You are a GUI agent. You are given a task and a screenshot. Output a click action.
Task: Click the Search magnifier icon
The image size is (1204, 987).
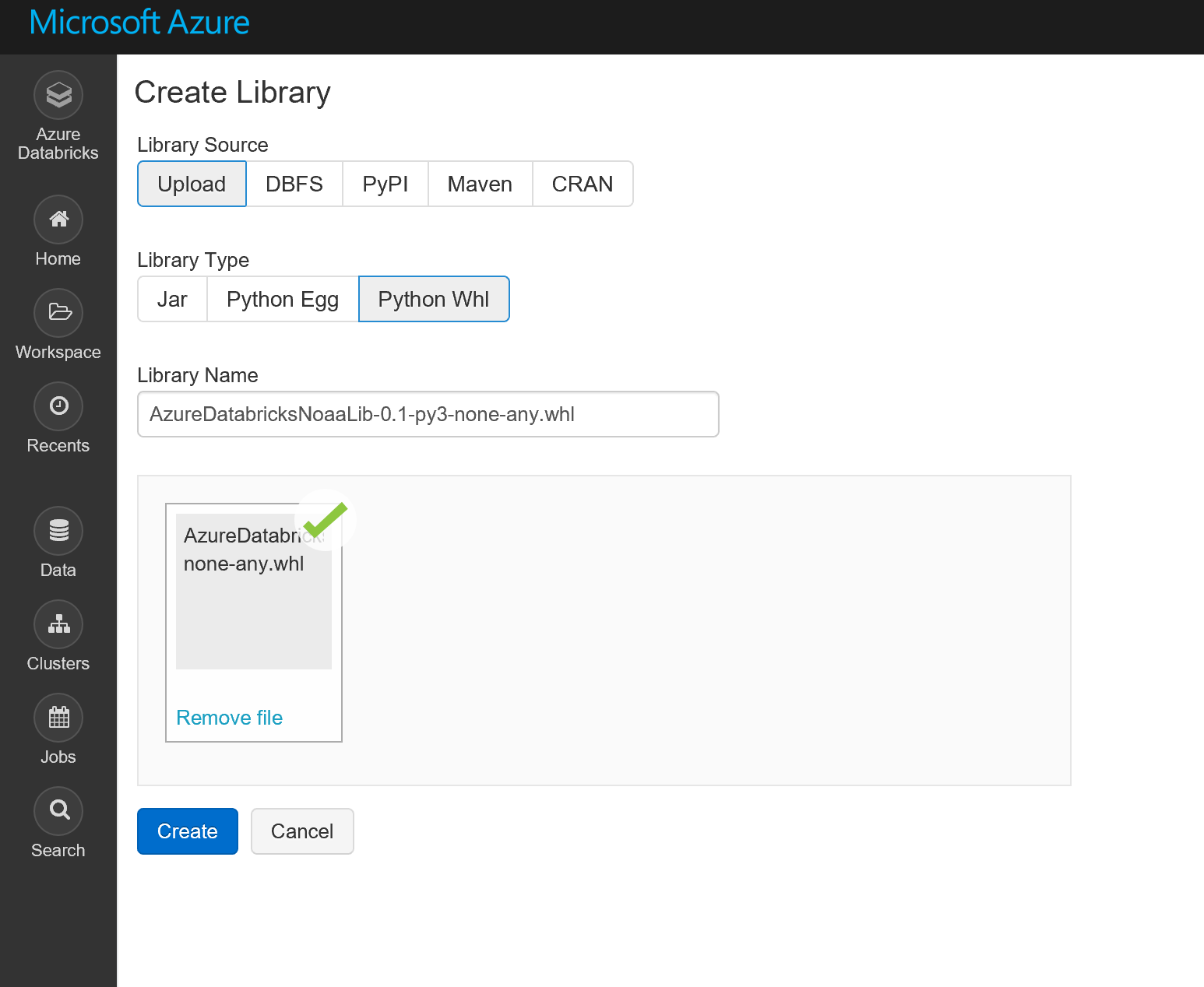[58, 812]
